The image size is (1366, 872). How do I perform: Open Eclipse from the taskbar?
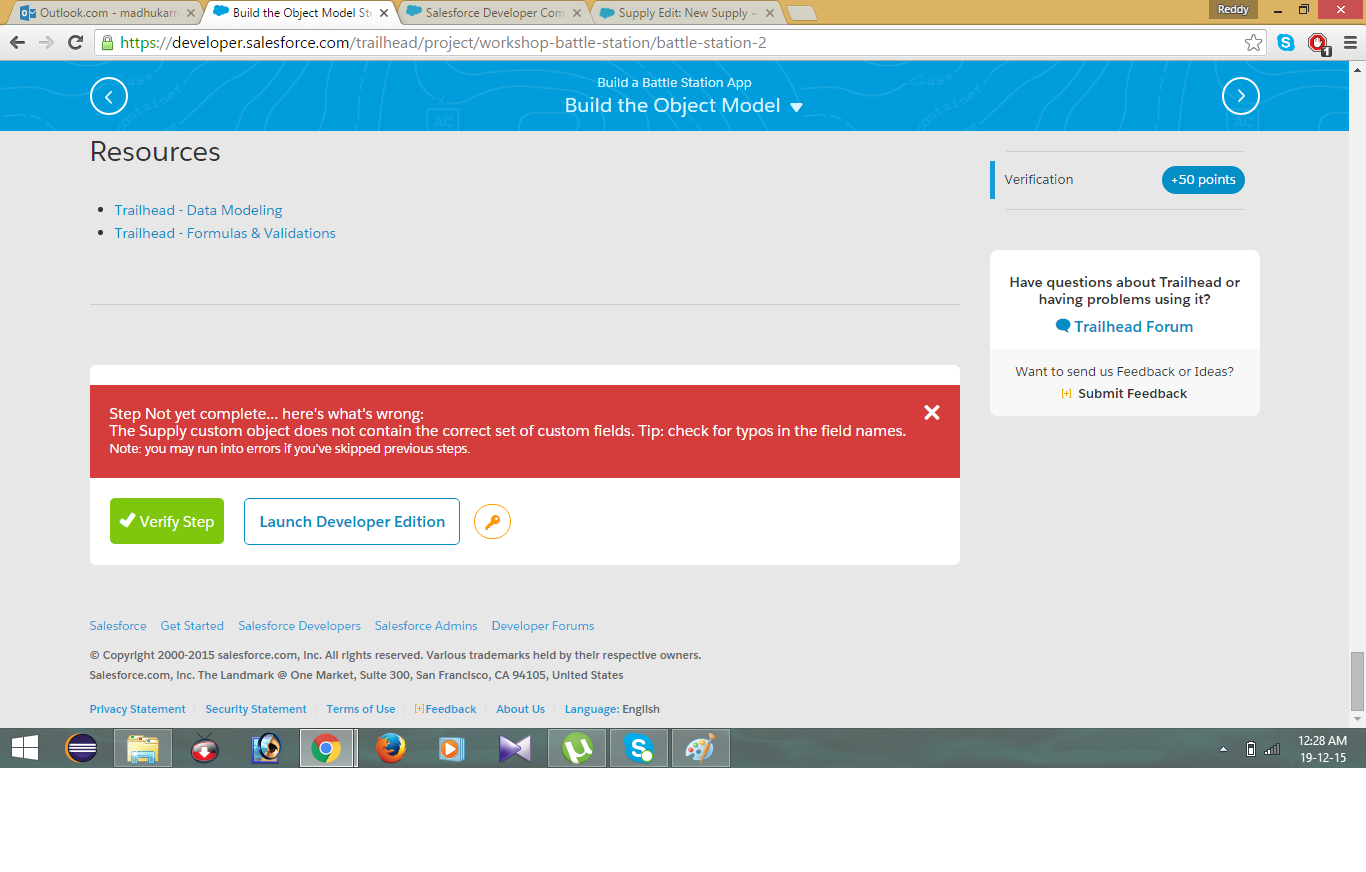(x=81, y=748)
